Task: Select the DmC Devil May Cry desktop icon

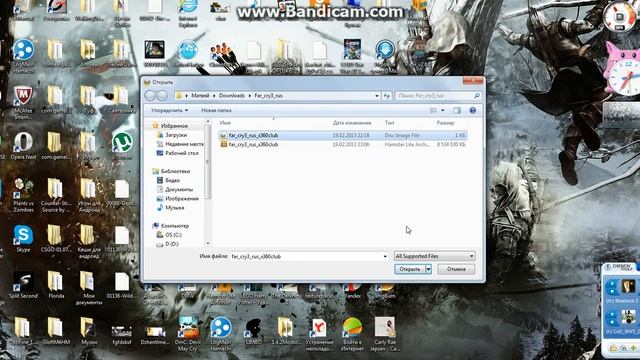Action: (188, 334)
